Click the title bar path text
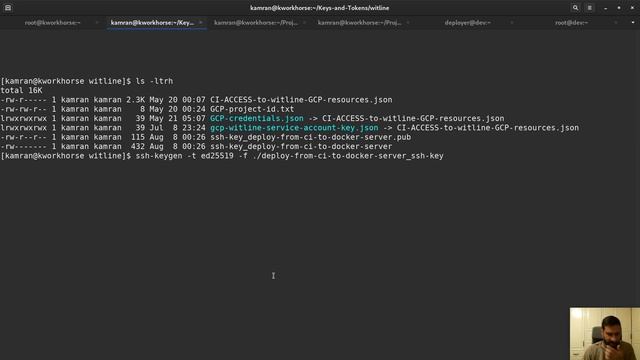The width and height of the screenshot is (640, 360). click(320, 8)
